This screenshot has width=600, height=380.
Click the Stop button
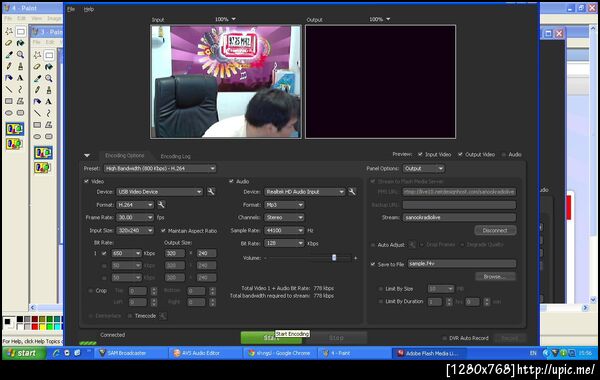click(x=336, y=338)
